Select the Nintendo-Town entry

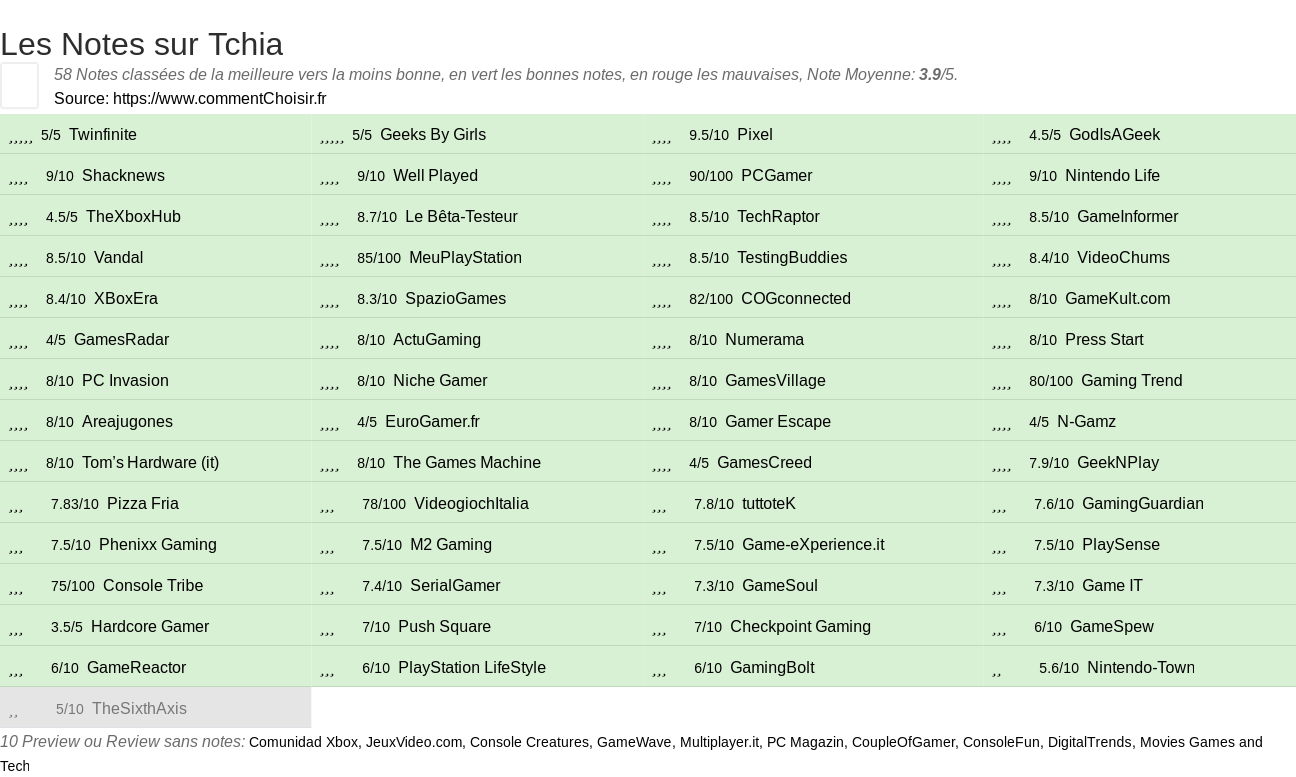pyautogui.click(x=1141, y=667)
